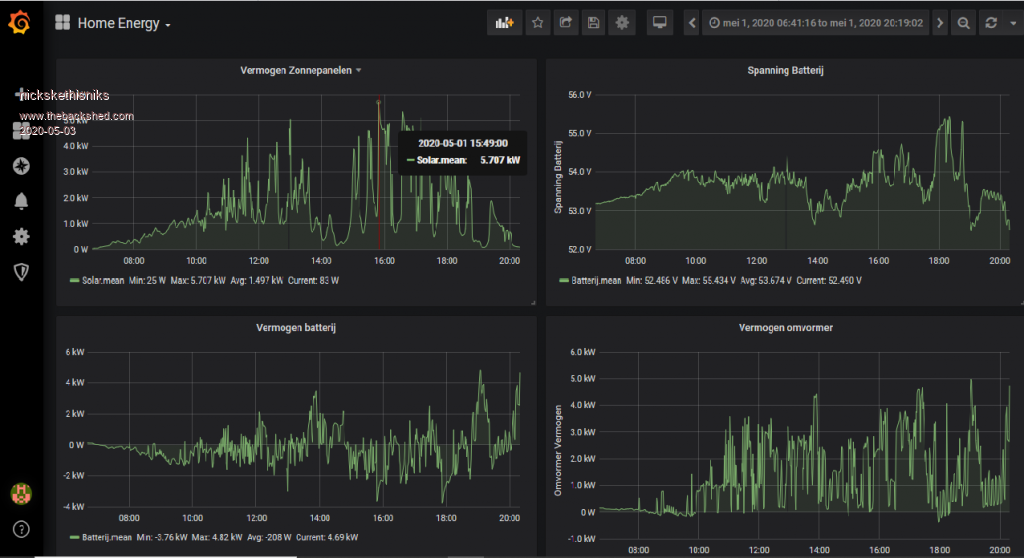Image resolution: width=1024 pixels, height=558 pixels.
Task: Open the Share dashboard icon
Action: [x=565, y=23]
